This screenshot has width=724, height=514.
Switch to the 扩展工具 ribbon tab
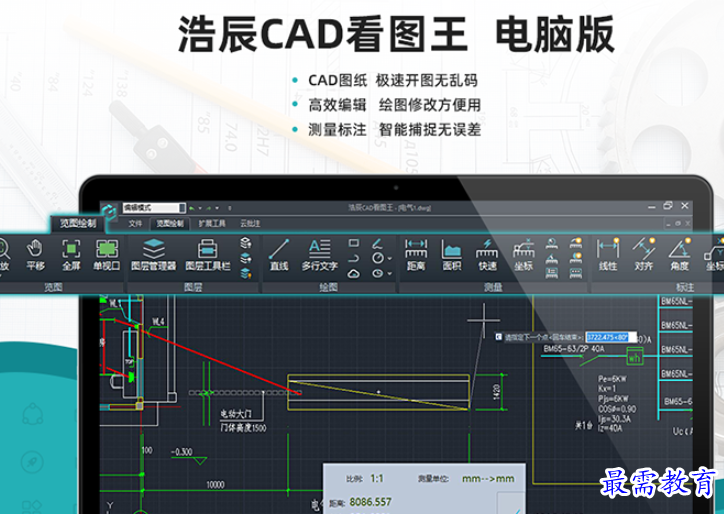pyautogui.click(x=212, y=224)
